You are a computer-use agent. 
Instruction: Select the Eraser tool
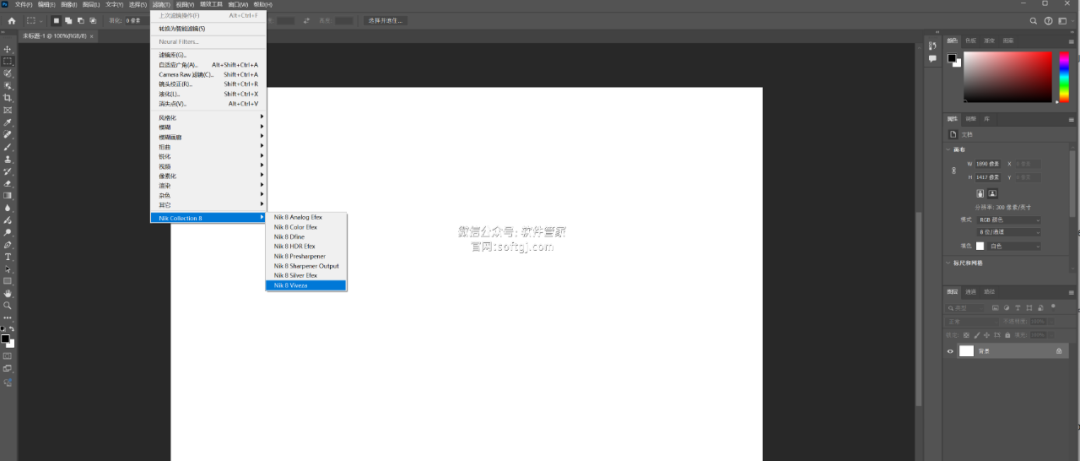8,183
